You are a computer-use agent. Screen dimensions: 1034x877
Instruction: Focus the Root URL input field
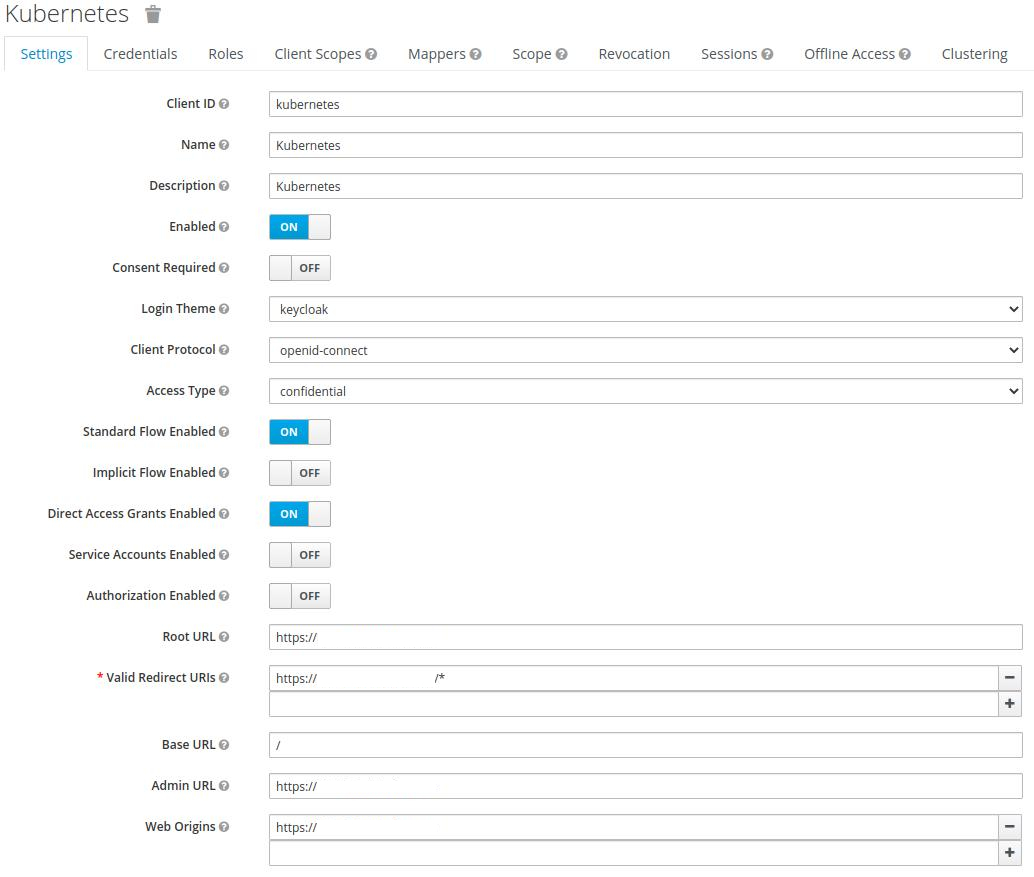pos(646,637)
